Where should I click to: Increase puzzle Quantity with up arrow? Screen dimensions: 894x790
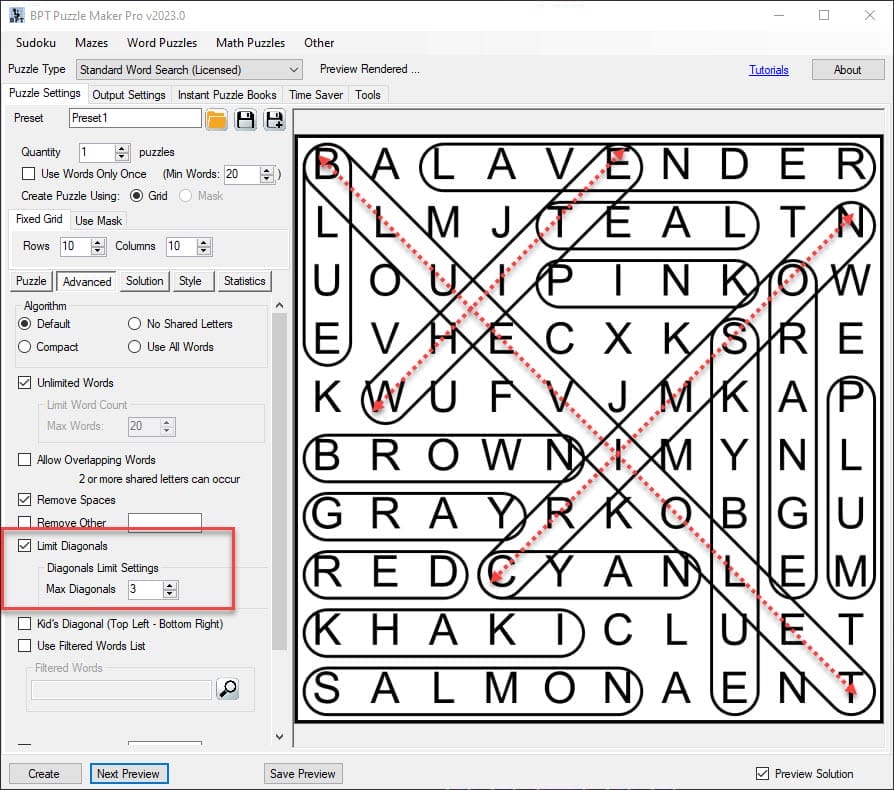[x=122, y=148]
